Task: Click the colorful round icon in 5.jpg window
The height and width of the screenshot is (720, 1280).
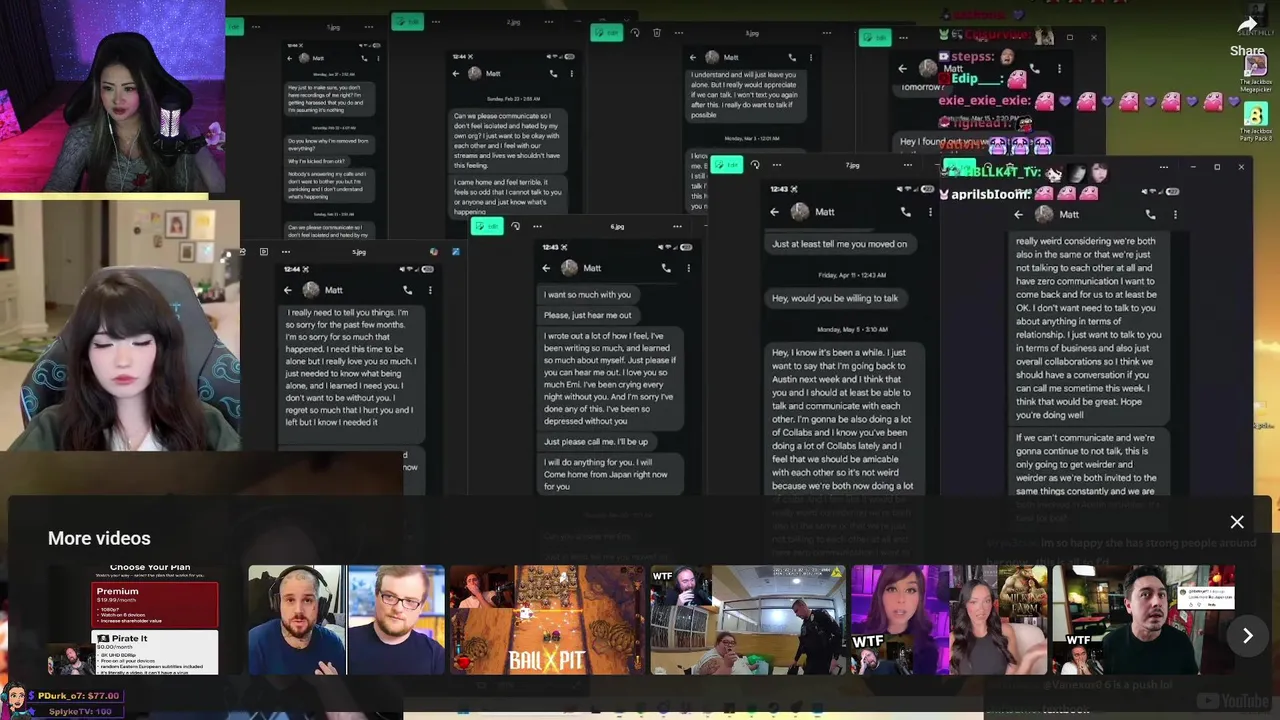Action: coord(434,252)
